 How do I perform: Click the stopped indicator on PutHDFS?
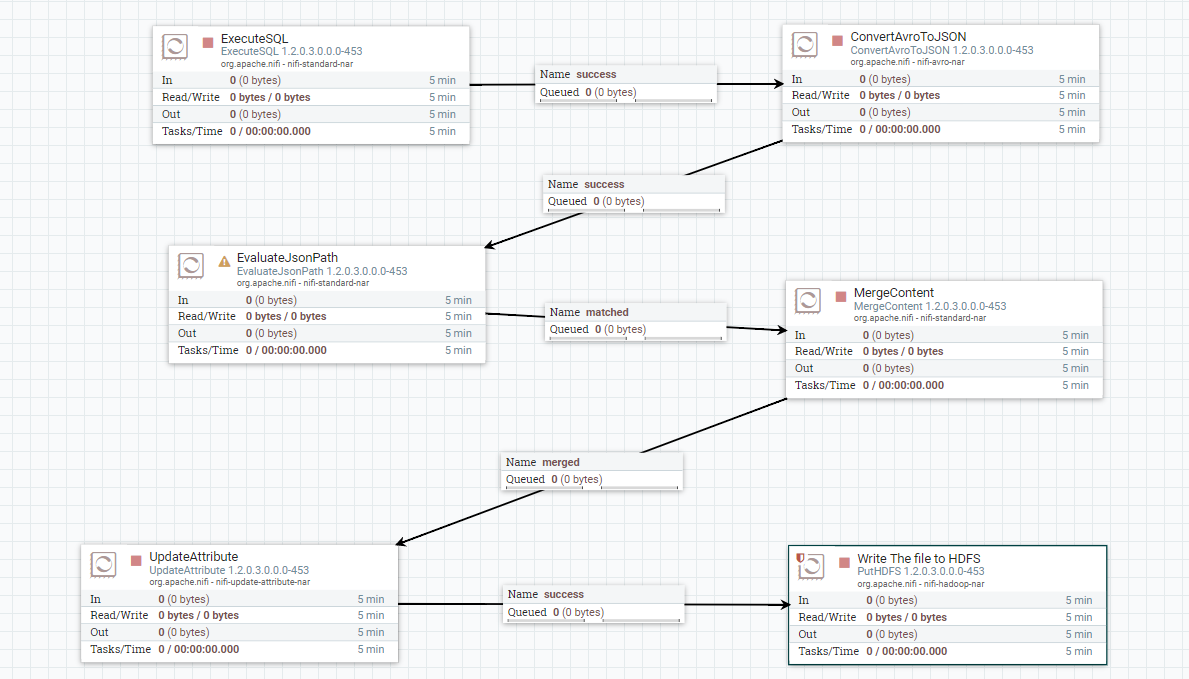(845, 561)
